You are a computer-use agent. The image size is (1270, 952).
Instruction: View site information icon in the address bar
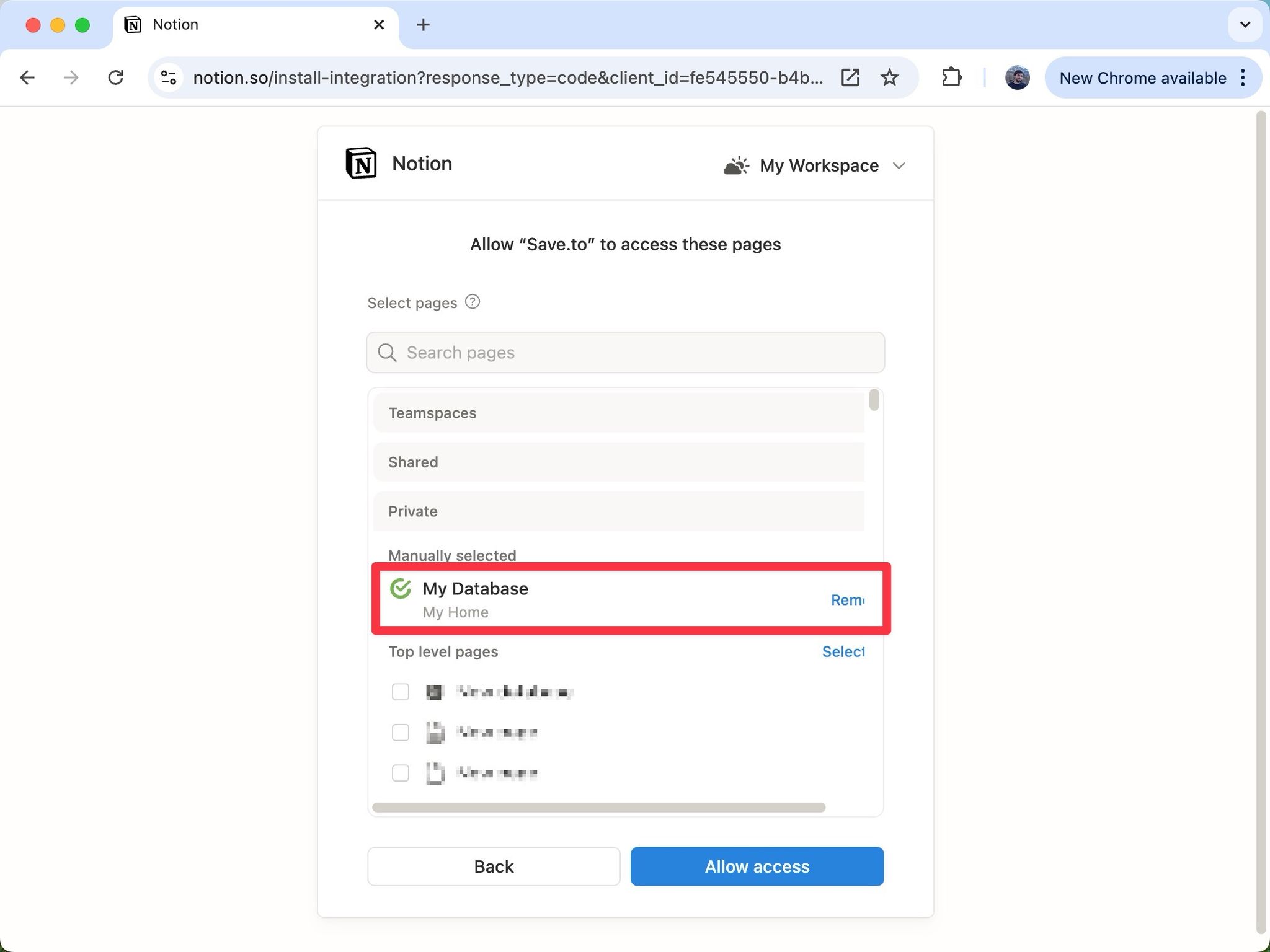169,77
